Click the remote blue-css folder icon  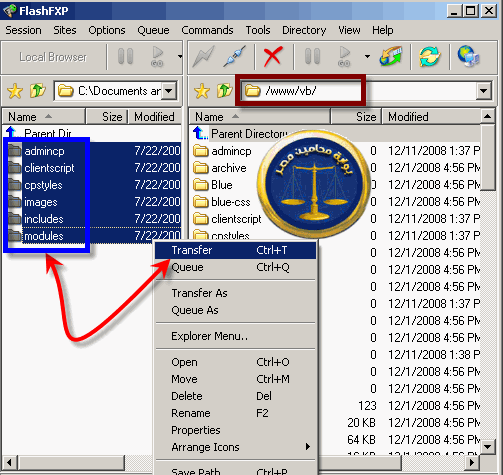tap(201, 202)
